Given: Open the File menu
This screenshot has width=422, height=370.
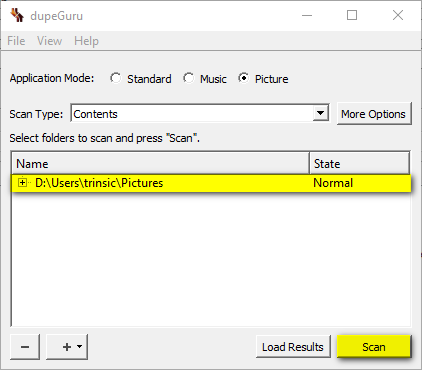Looking at the screenshot, I should (x=16, y=41).
